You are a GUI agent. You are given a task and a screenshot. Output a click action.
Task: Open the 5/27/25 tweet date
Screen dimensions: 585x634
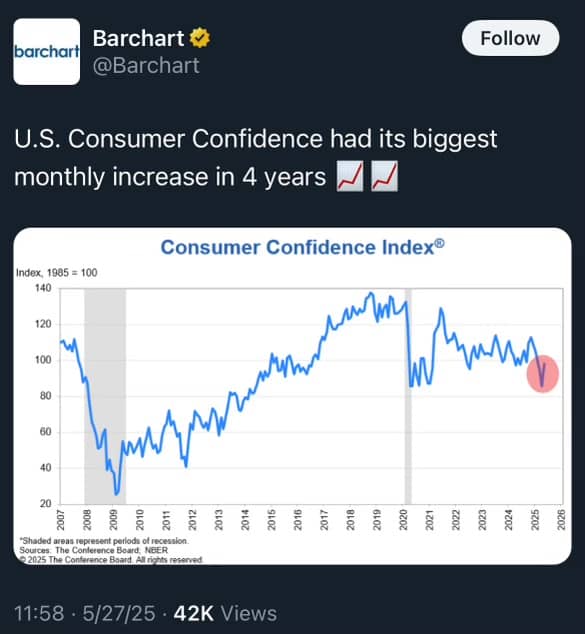click(119, 613)
